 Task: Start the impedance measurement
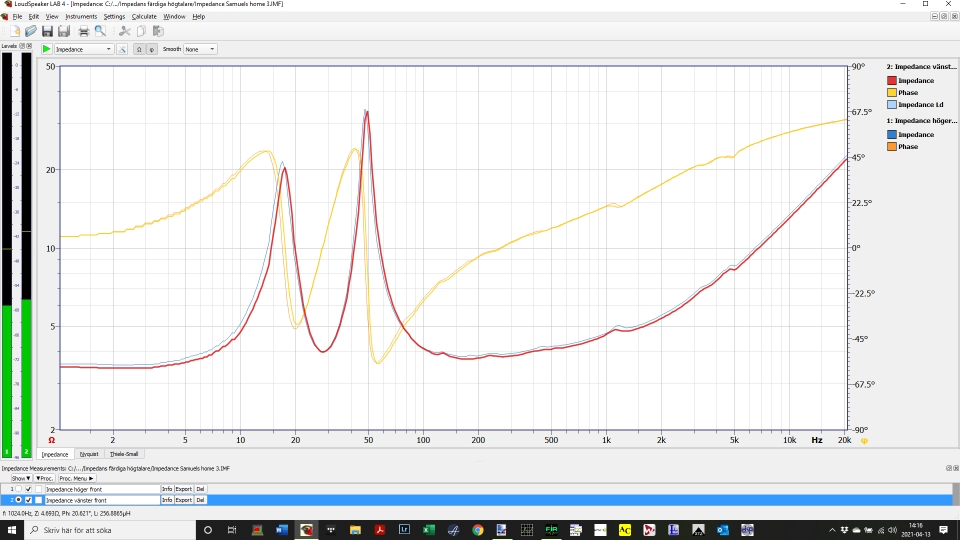coord(47,49)
